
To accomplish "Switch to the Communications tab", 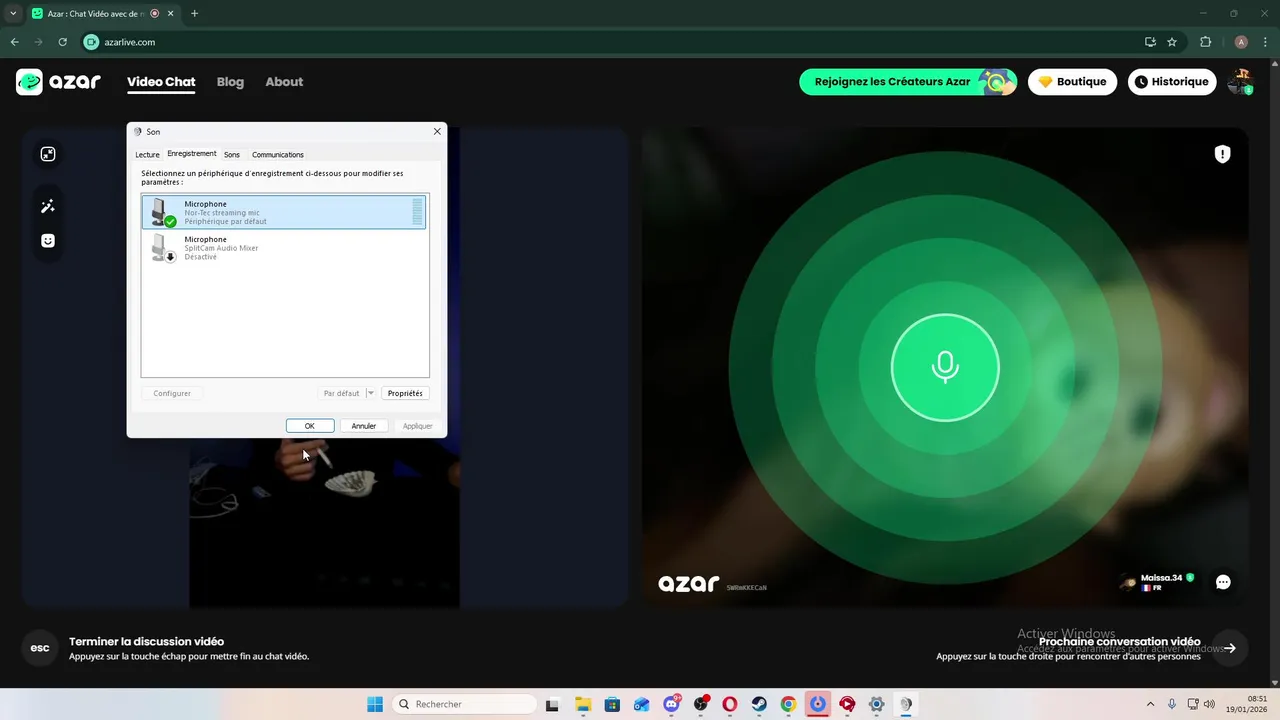I will tap(278, 155).
